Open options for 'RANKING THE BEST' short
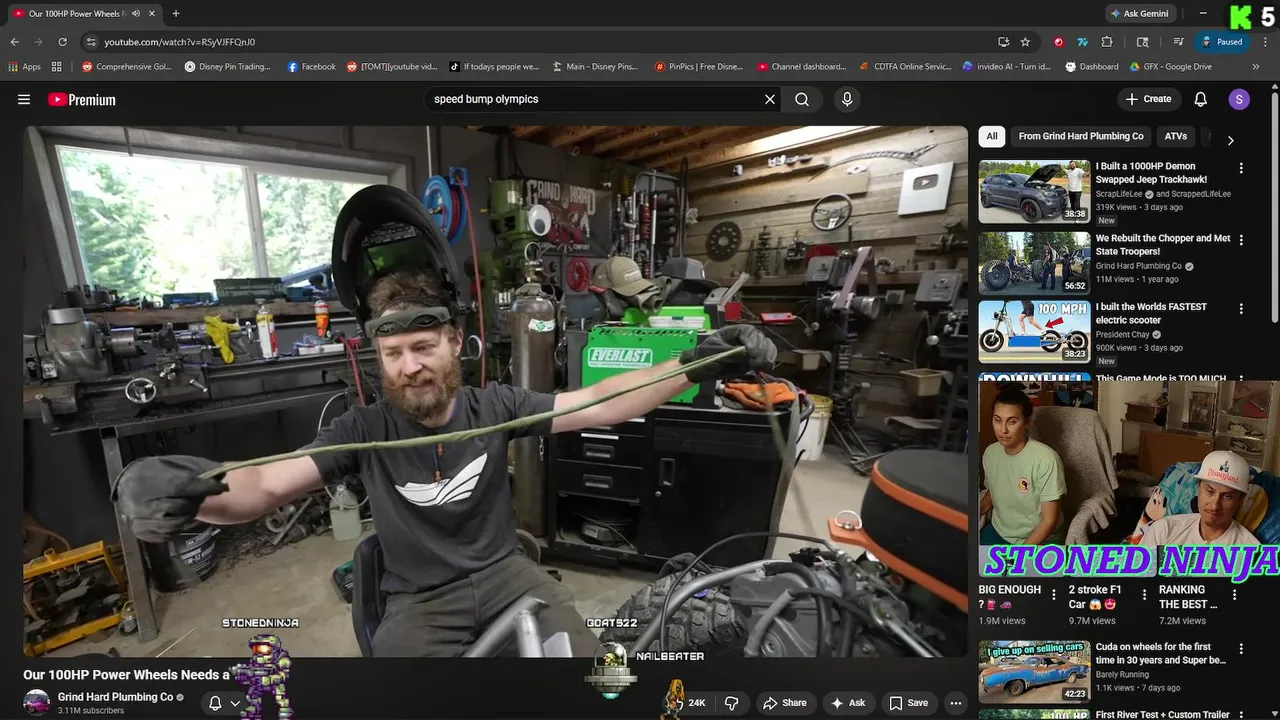 click(x=1234, y=595)
